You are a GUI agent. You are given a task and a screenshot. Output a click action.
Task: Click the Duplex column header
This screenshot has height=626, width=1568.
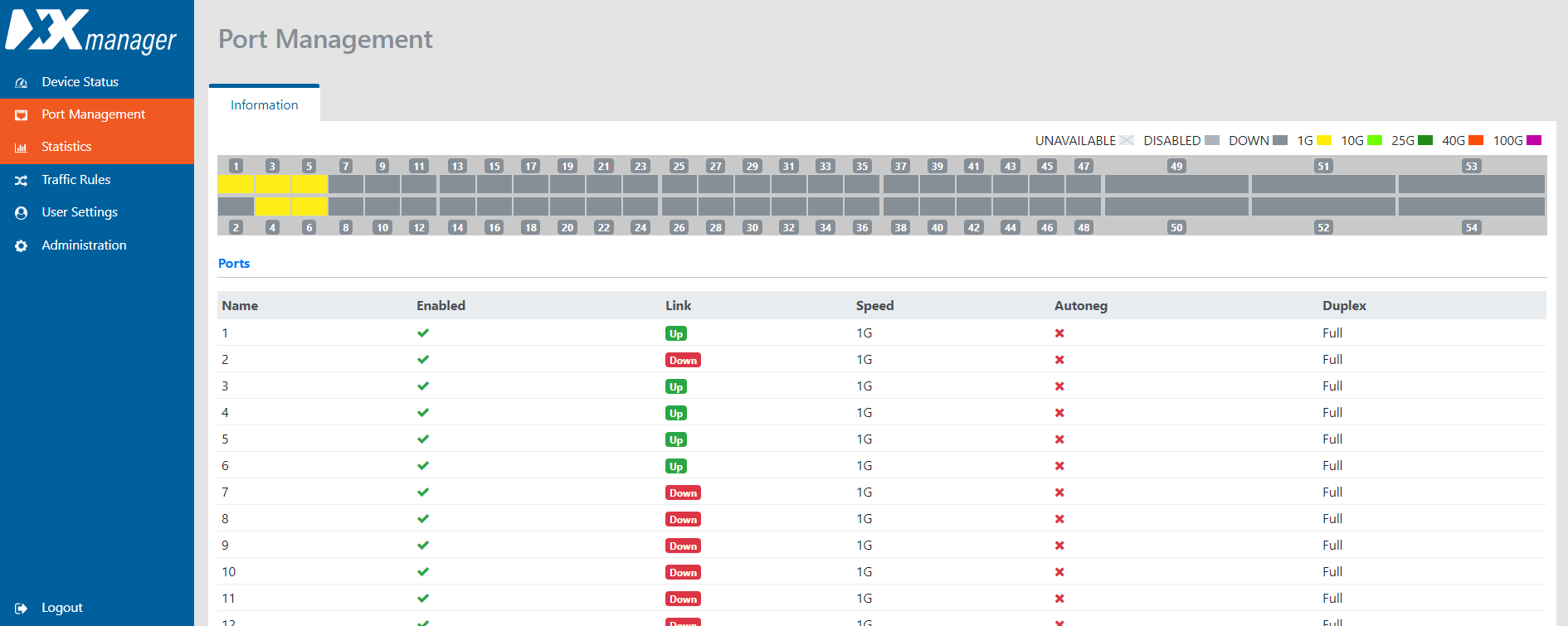(x=1344, y=306)
